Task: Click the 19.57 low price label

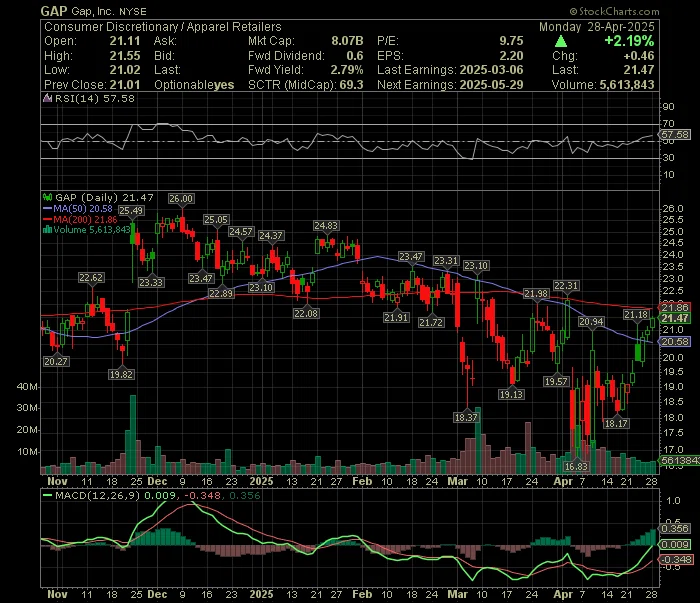Action: pos(556,382)
